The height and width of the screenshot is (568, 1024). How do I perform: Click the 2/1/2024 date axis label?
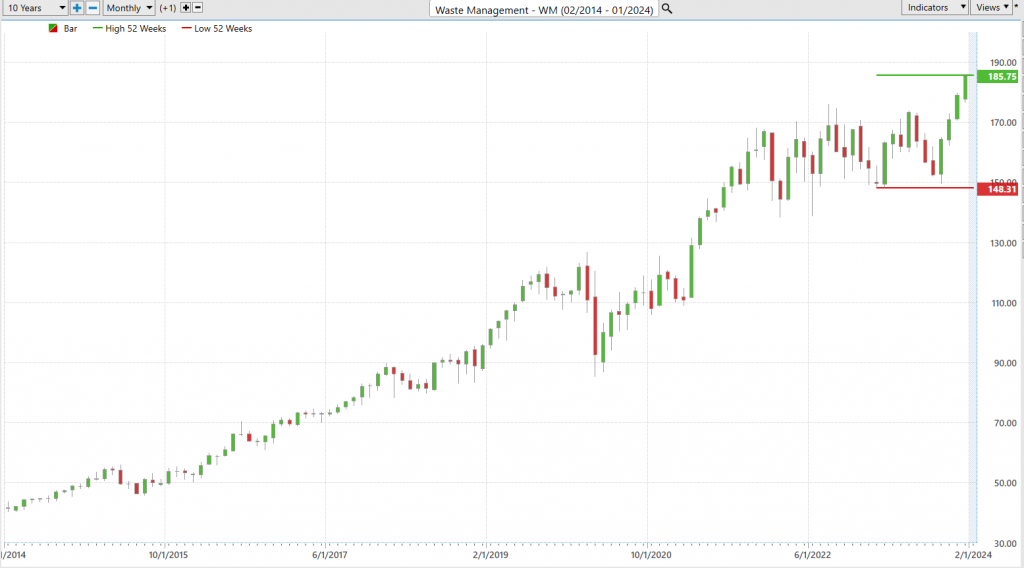pyautogui.click(x=973, y=555)
